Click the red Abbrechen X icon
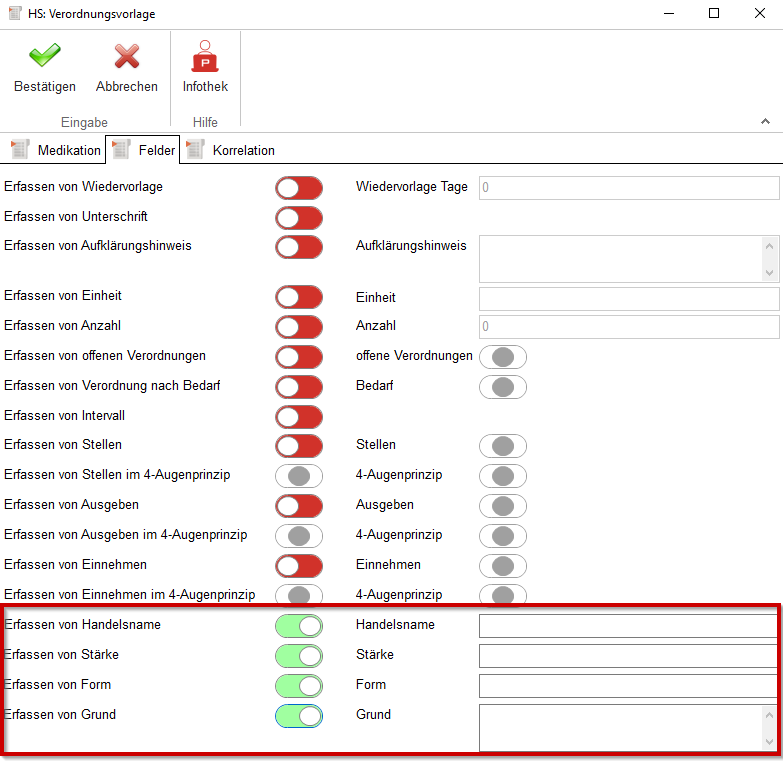783x761 pixels. tap(126, 57)
